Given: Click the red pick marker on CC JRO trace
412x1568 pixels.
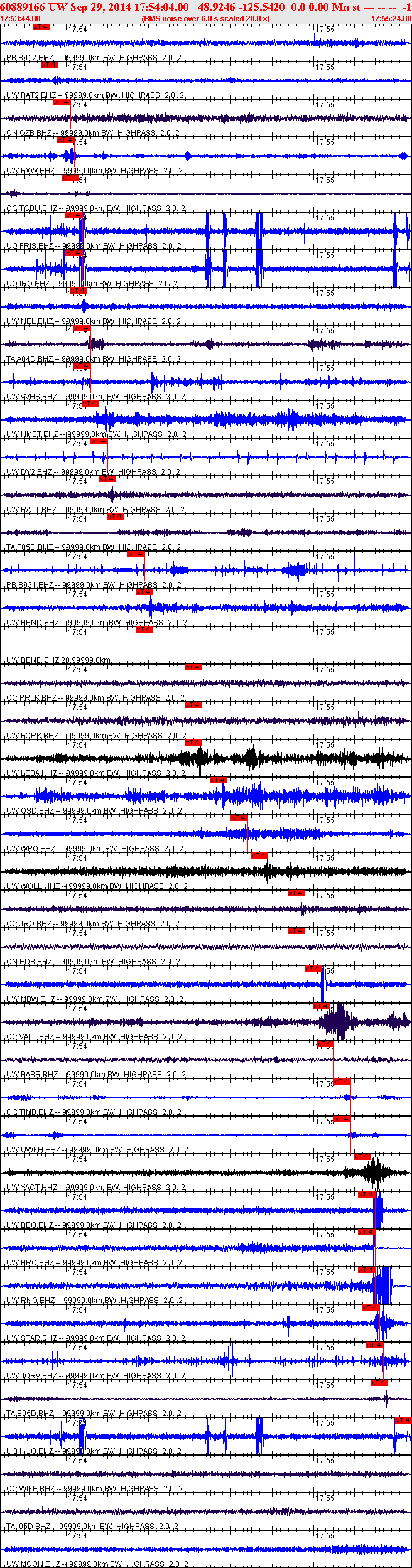Looking at the screenshot, I should (x=296, y=893).
